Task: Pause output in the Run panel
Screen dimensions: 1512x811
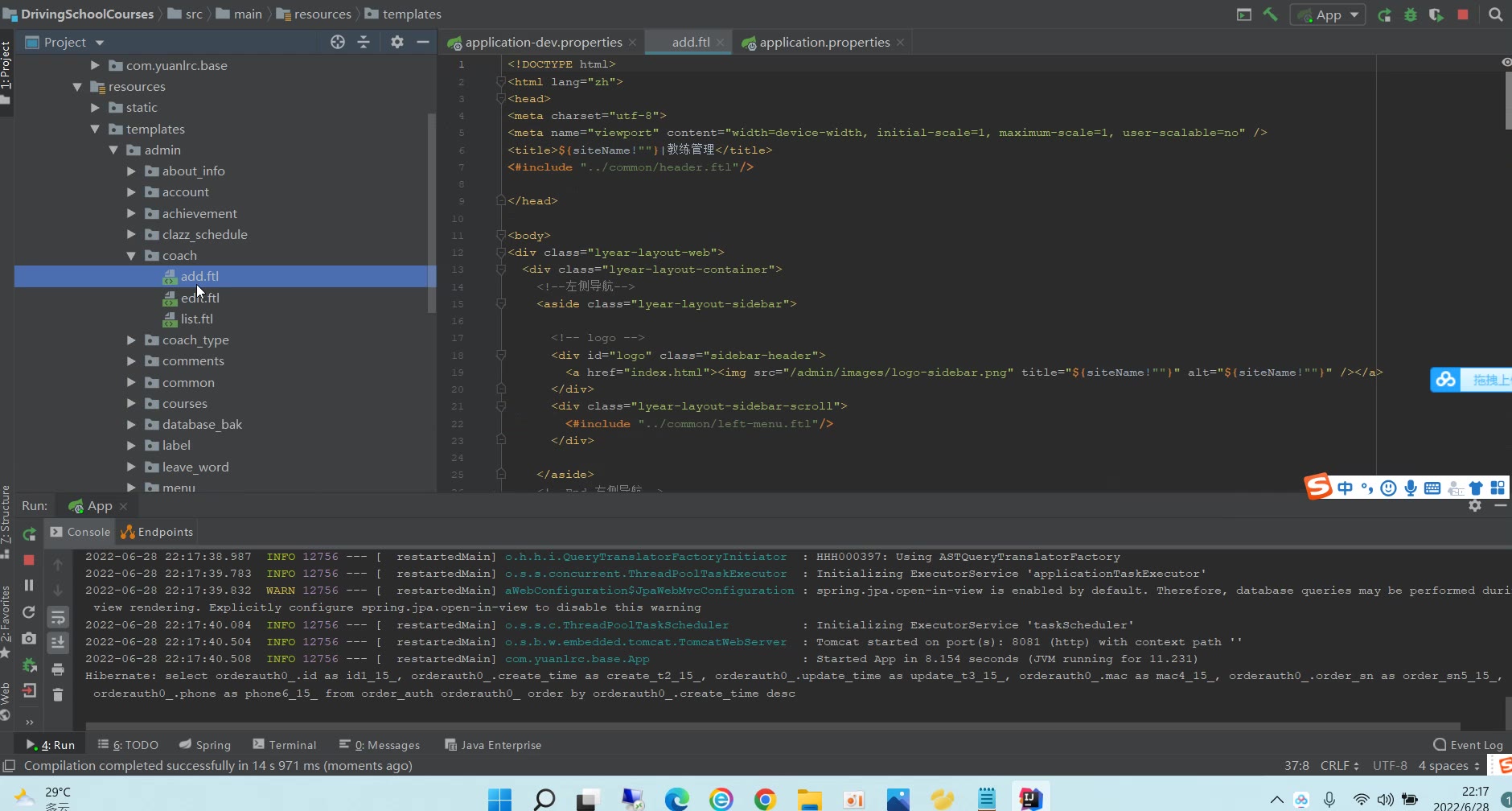Action: (x=29, y=585)
